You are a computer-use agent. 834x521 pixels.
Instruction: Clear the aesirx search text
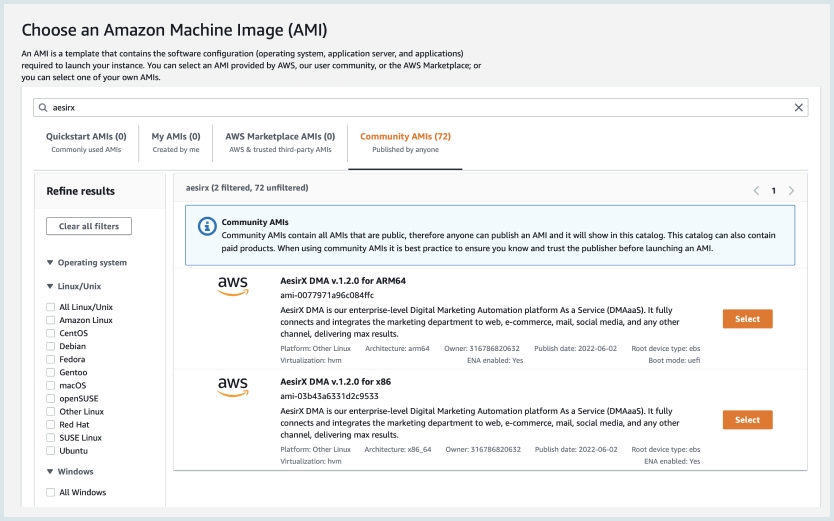(x=798, y=107)
